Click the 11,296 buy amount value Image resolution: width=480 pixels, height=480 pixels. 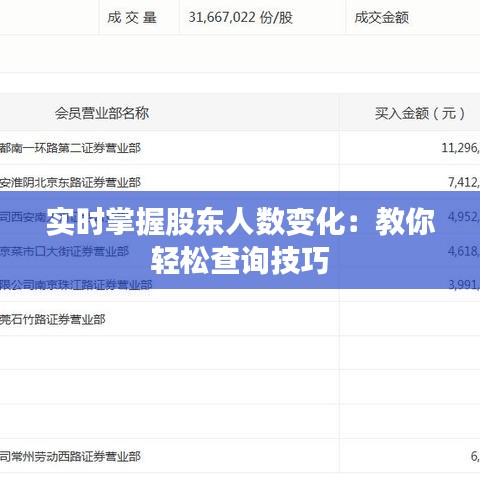tap(461, 148)
